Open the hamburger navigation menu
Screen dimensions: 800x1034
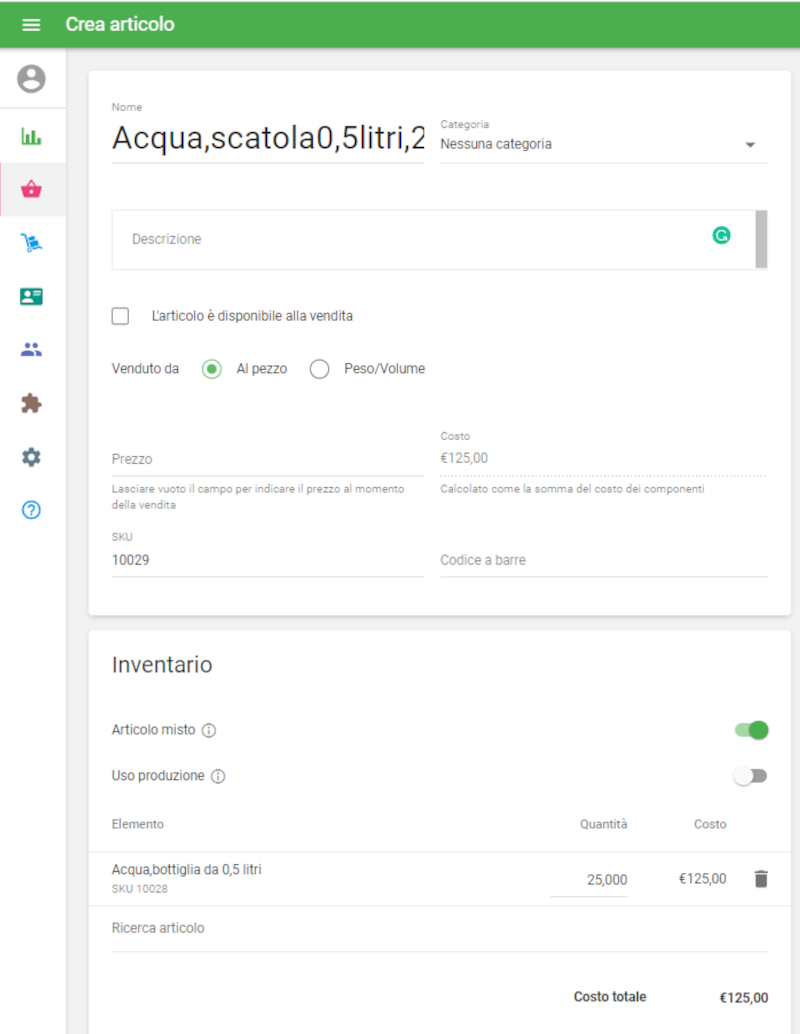[x=32, y=24]
